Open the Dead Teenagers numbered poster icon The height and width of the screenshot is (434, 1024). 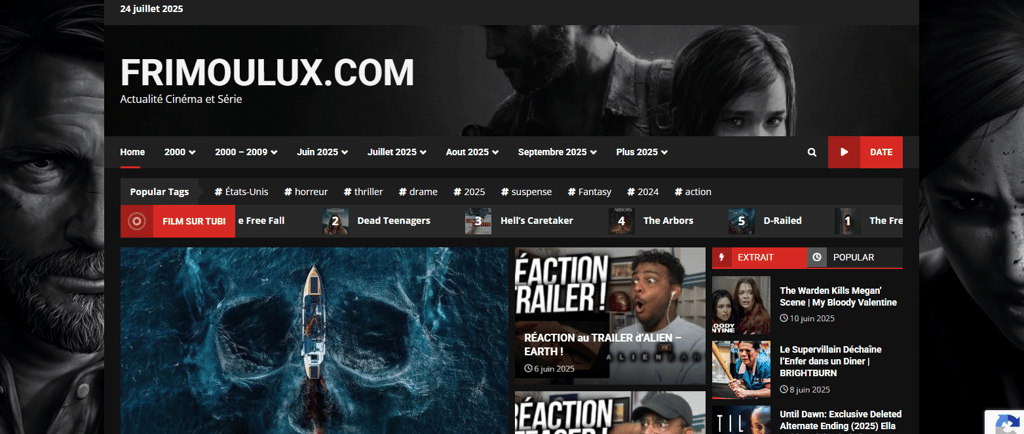pyautogui.click(x=335, y=221)
